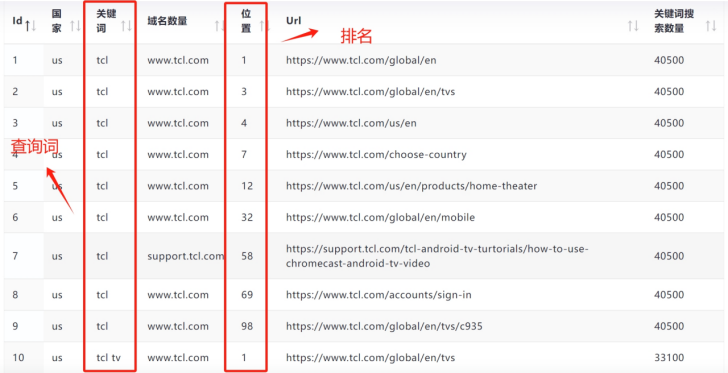The image size is (728, 373).
Task: Select position cell 12
Action: (x=247, y=186)
